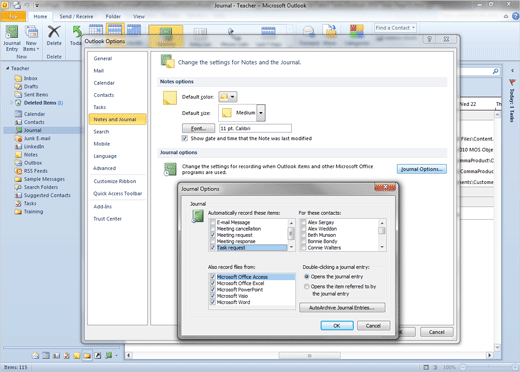The height and width of the screenshot is (372, 520).
Task: Open RSS Feeds folder
Action: click(35, 171)
